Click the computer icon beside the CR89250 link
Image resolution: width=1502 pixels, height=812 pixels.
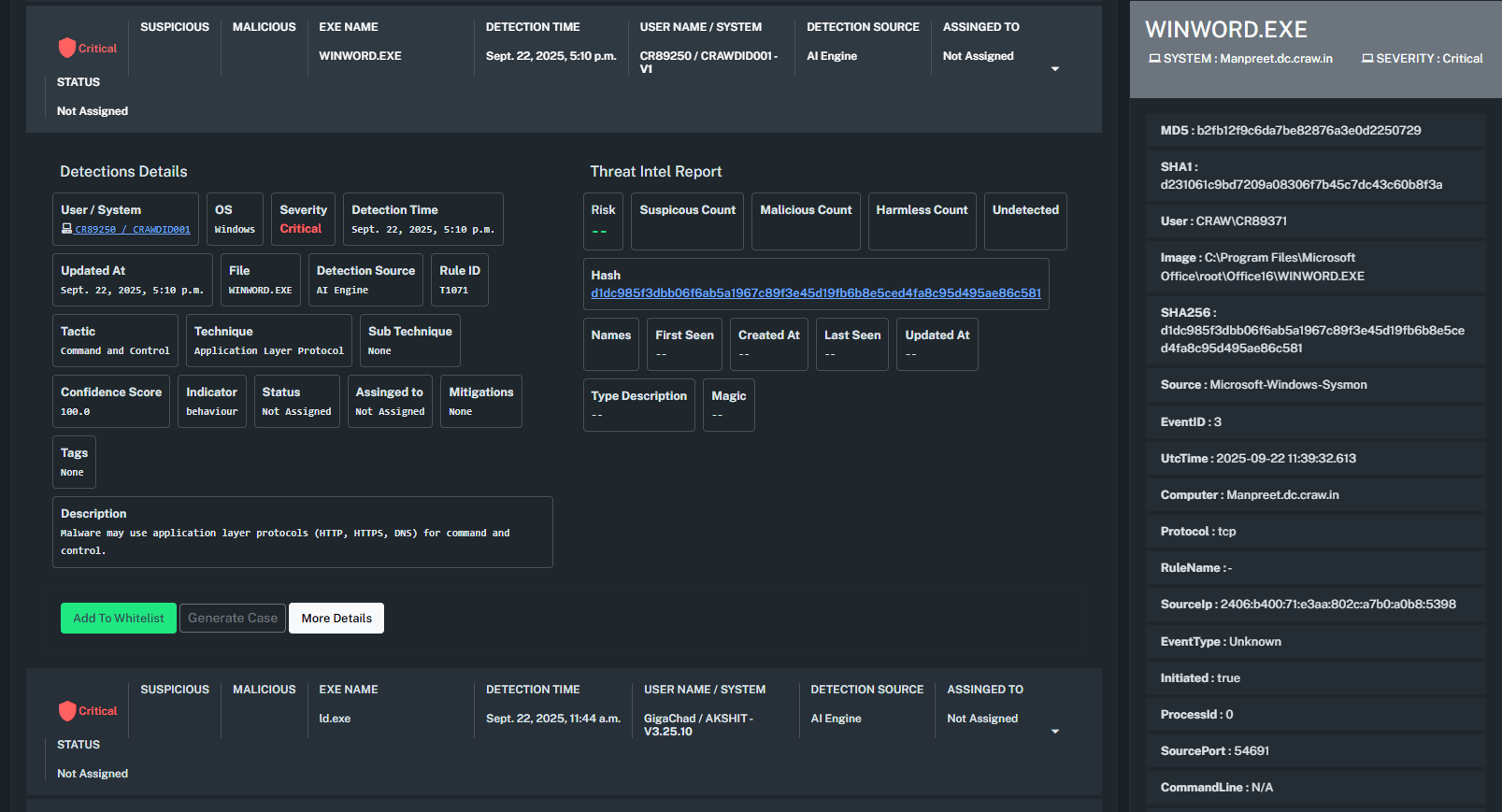[66, 229]
